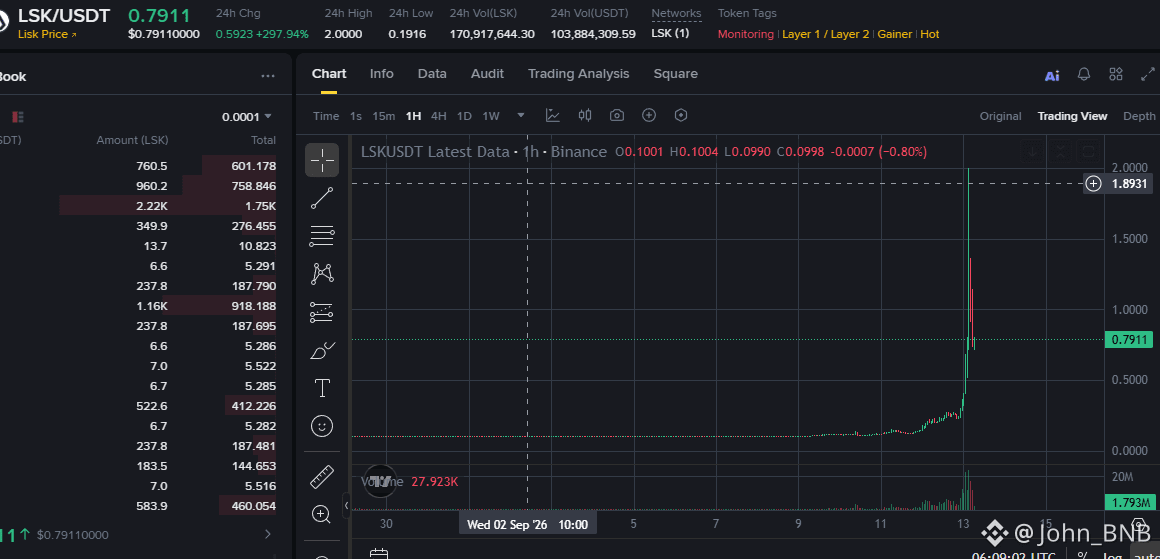The image size is (1160, 559).
Task: Select the text annotation tool
Action: (322, 387)
